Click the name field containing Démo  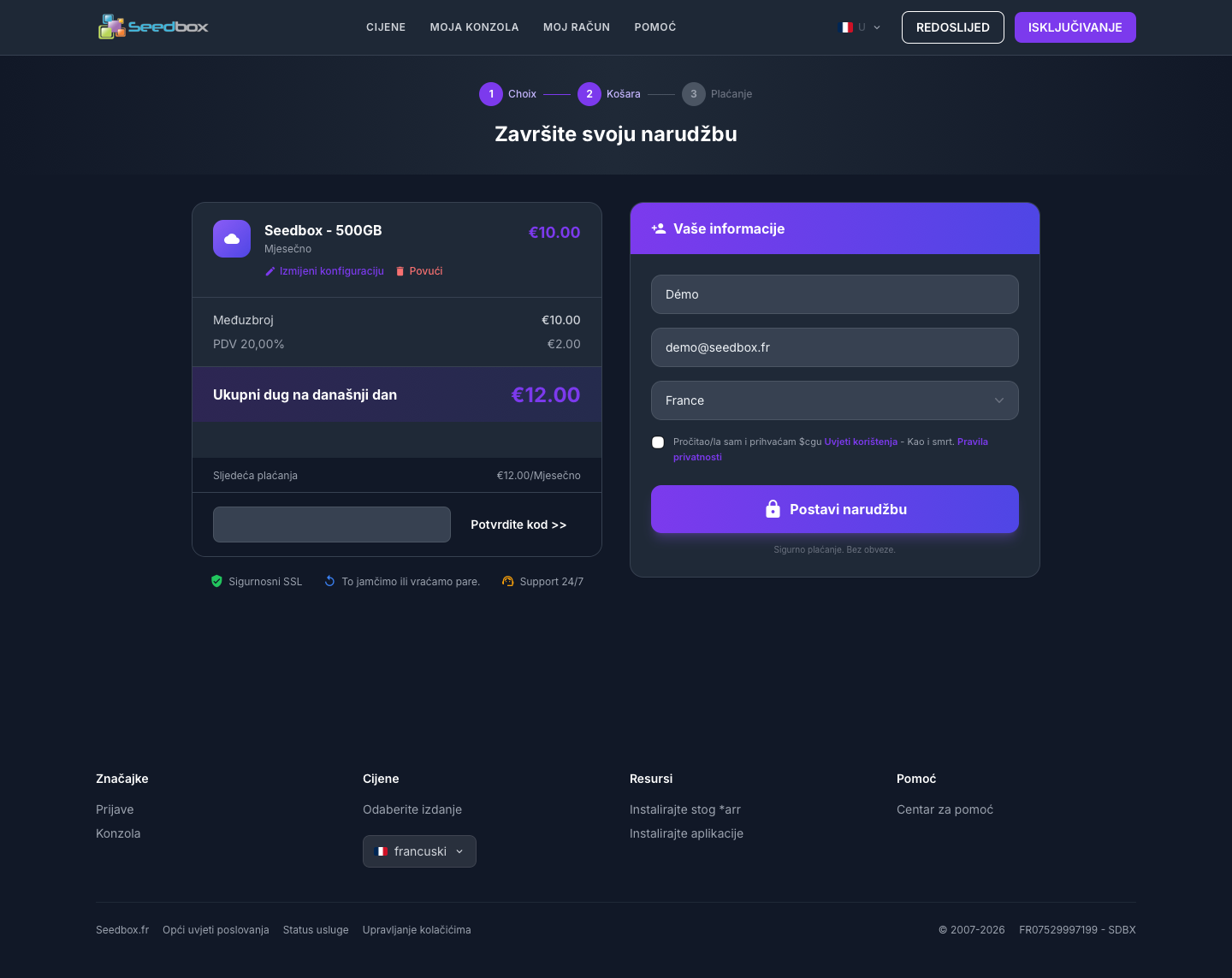coord(835,294)
